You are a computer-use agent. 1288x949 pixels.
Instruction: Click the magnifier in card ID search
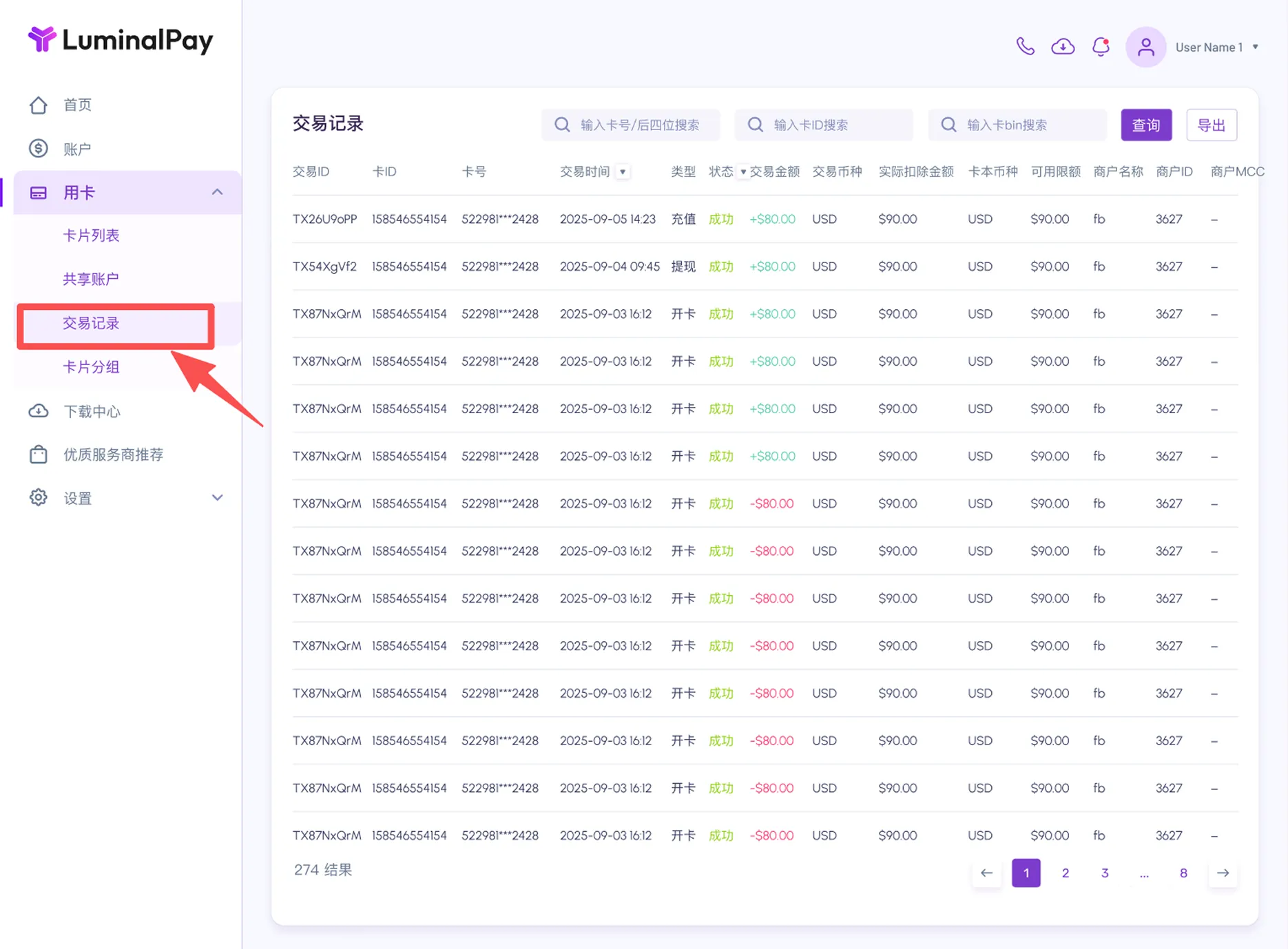(756, 125)
